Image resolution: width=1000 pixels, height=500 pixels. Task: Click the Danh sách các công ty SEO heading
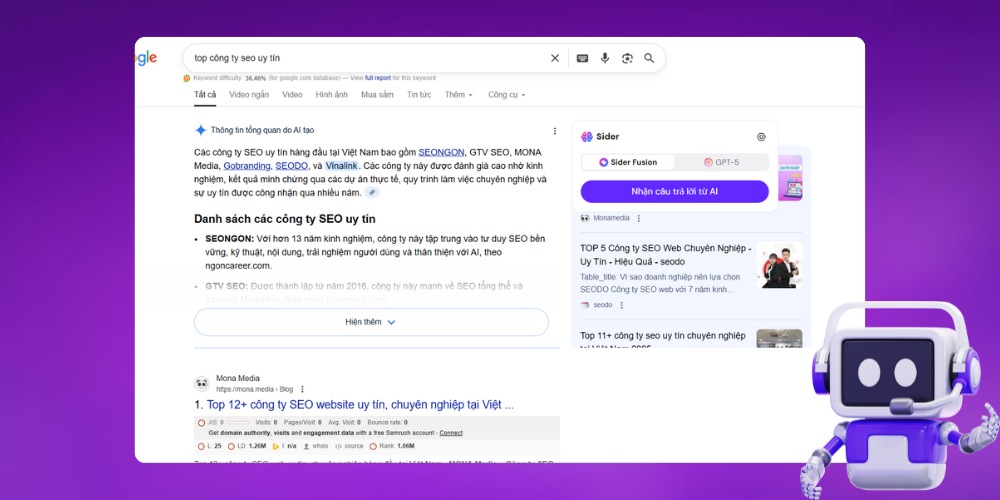click(x=284, y=219)
